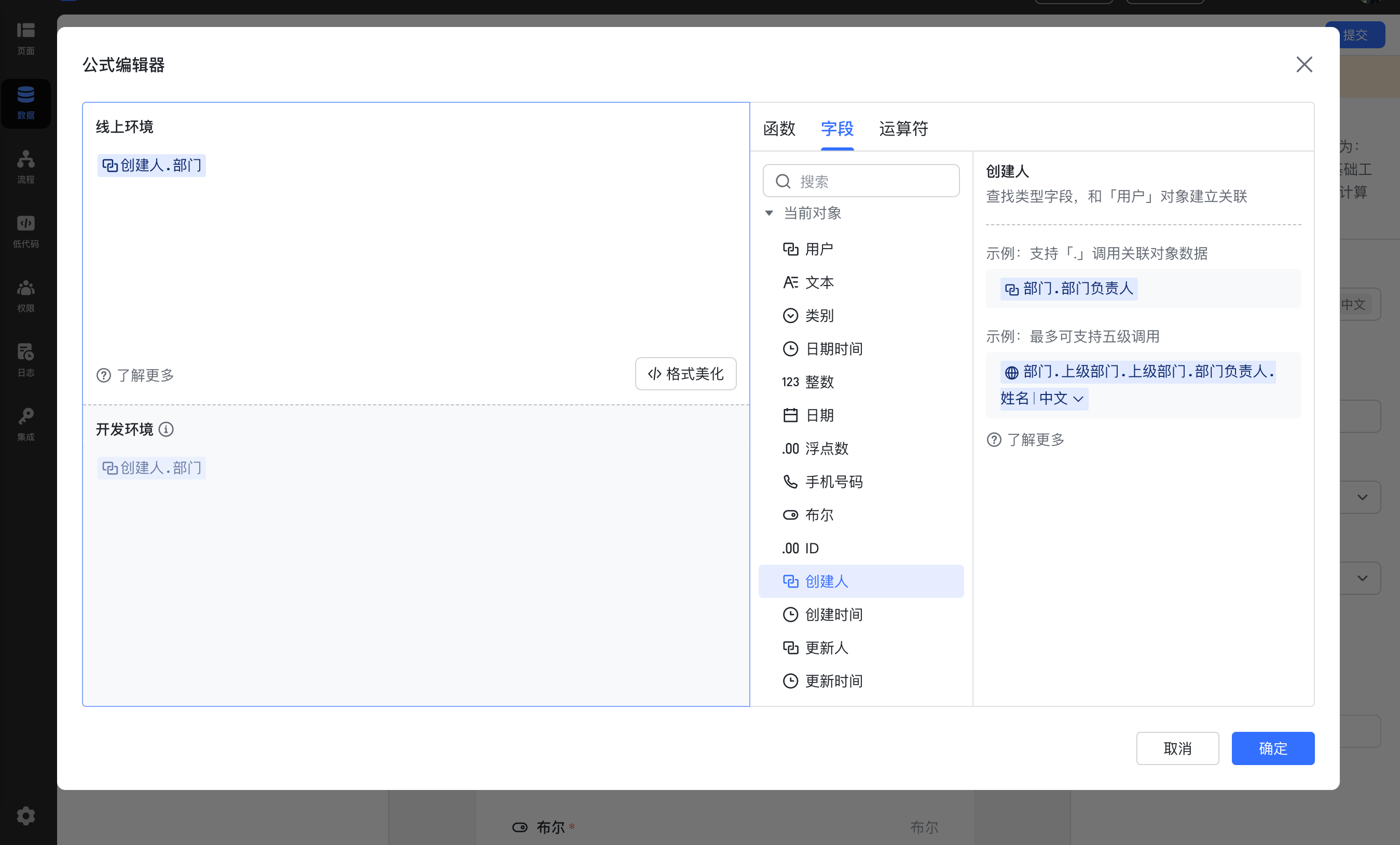
Task: Switch to the 运算符 tab
Action: pos(903,129)
